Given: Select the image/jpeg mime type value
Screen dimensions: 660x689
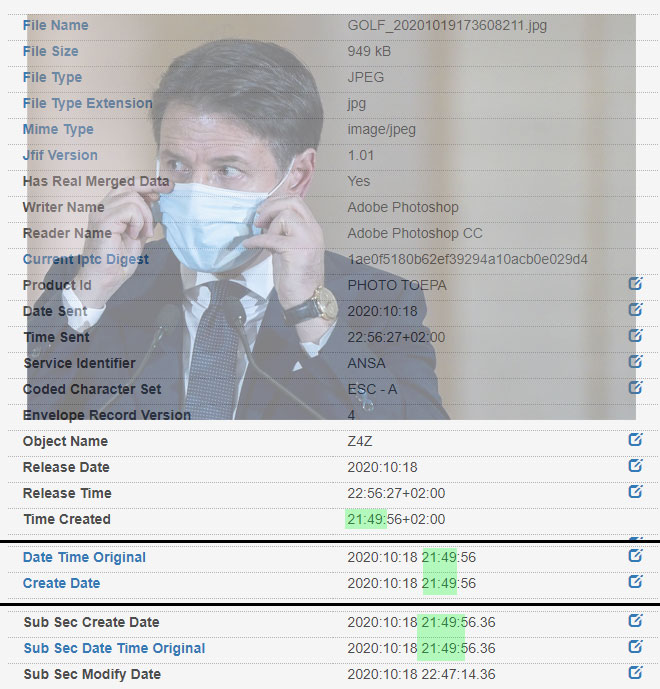Looking at the screenshot, I should click(381, 129).
